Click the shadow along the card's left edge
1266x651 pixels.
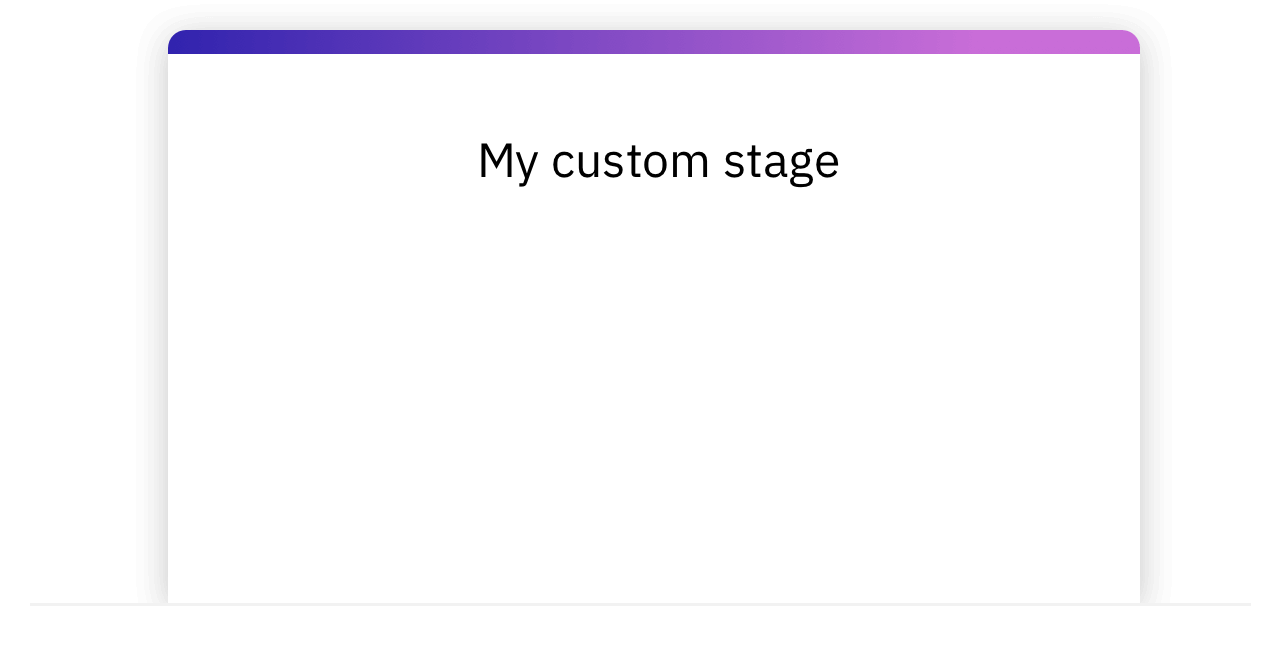(x=161, y=320)
